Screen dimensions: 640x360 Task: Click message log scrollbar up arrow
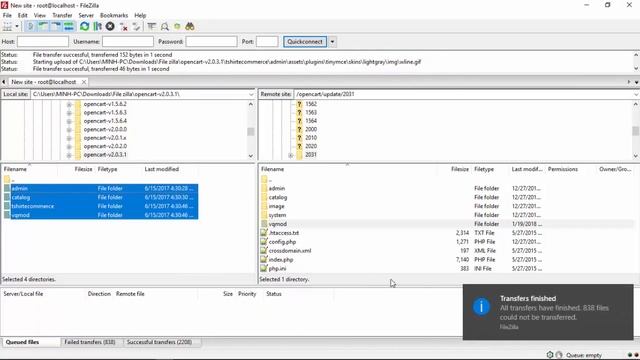636,55
